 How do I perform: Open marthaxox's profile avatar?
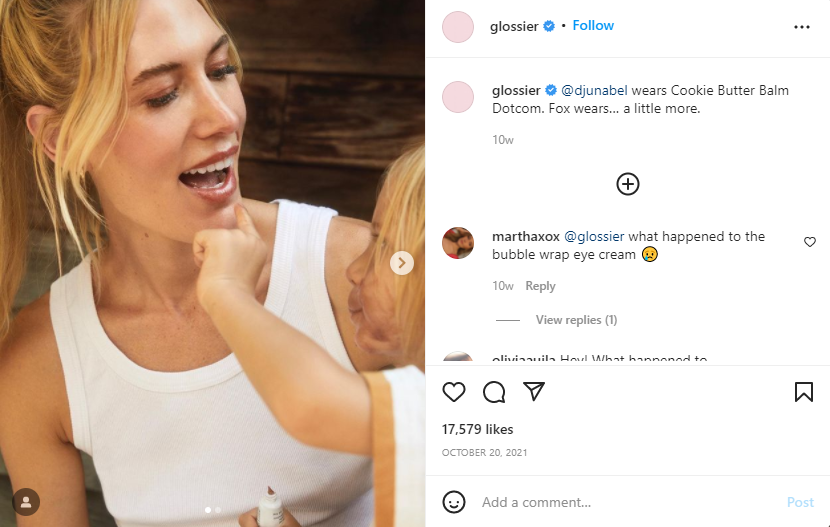click(x=458, y=243)
